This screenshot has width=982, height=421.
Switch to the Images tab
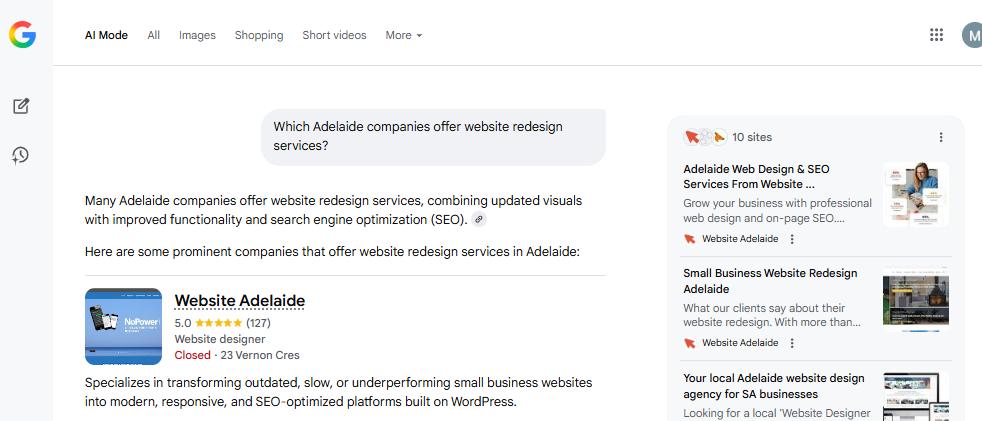tap(197, 35)
